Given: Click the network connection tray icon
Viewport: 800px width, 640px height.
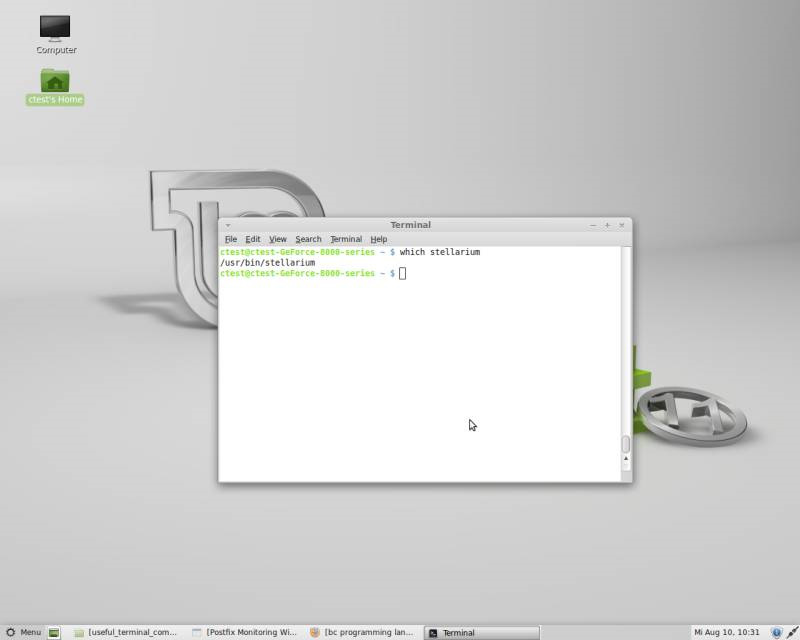Looking at the screenshot, I should 792,633.
